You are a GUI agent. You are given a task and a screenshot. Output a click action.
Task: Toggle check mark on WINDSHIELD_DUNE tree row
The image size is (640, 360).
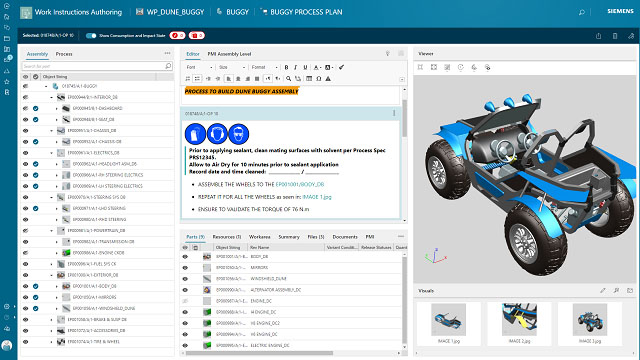point(36,309)
